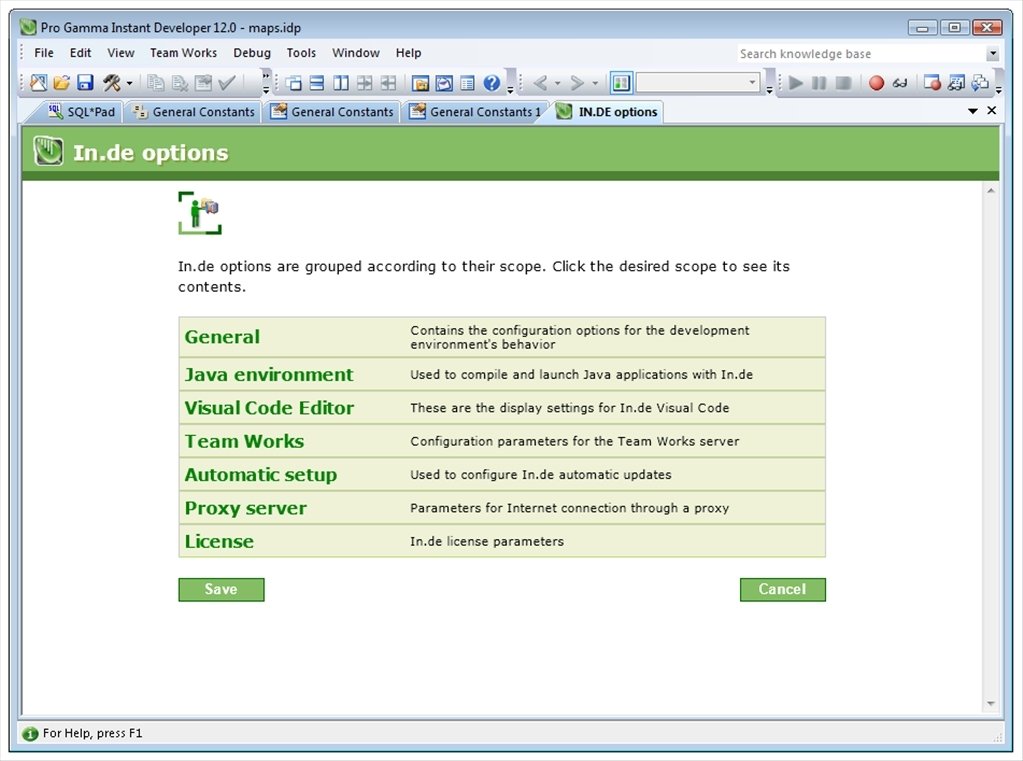Click the back navigation arrow

[x=540, y=82]
